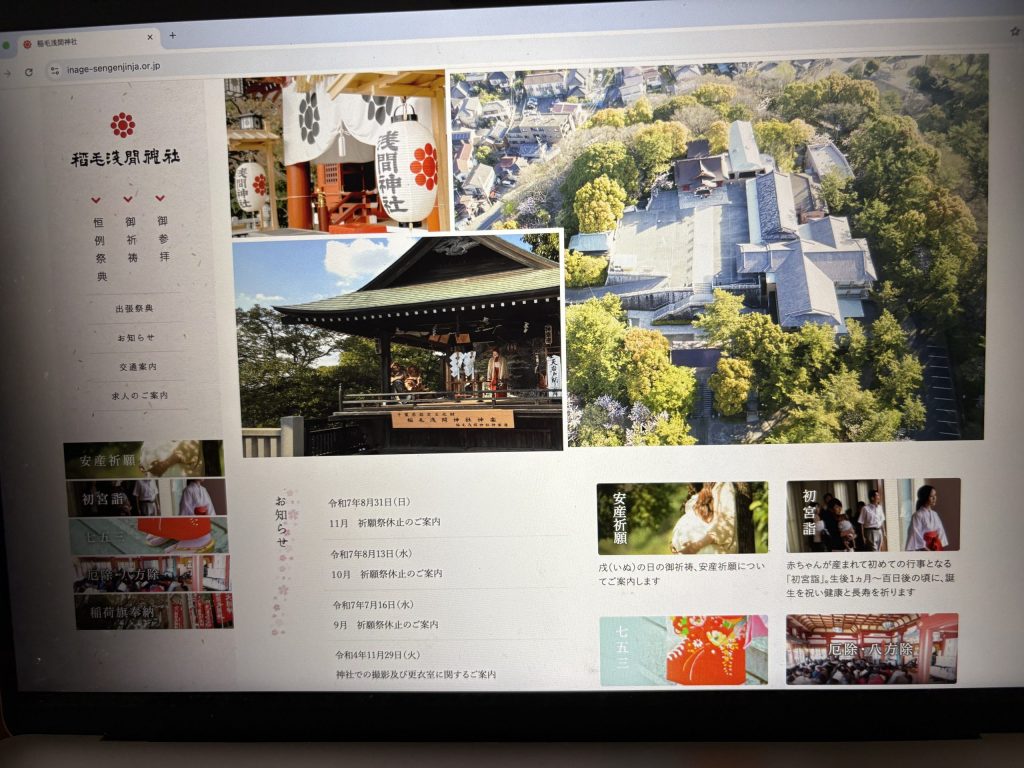Reload the page with the refresh icon

[x=28, y=71]
